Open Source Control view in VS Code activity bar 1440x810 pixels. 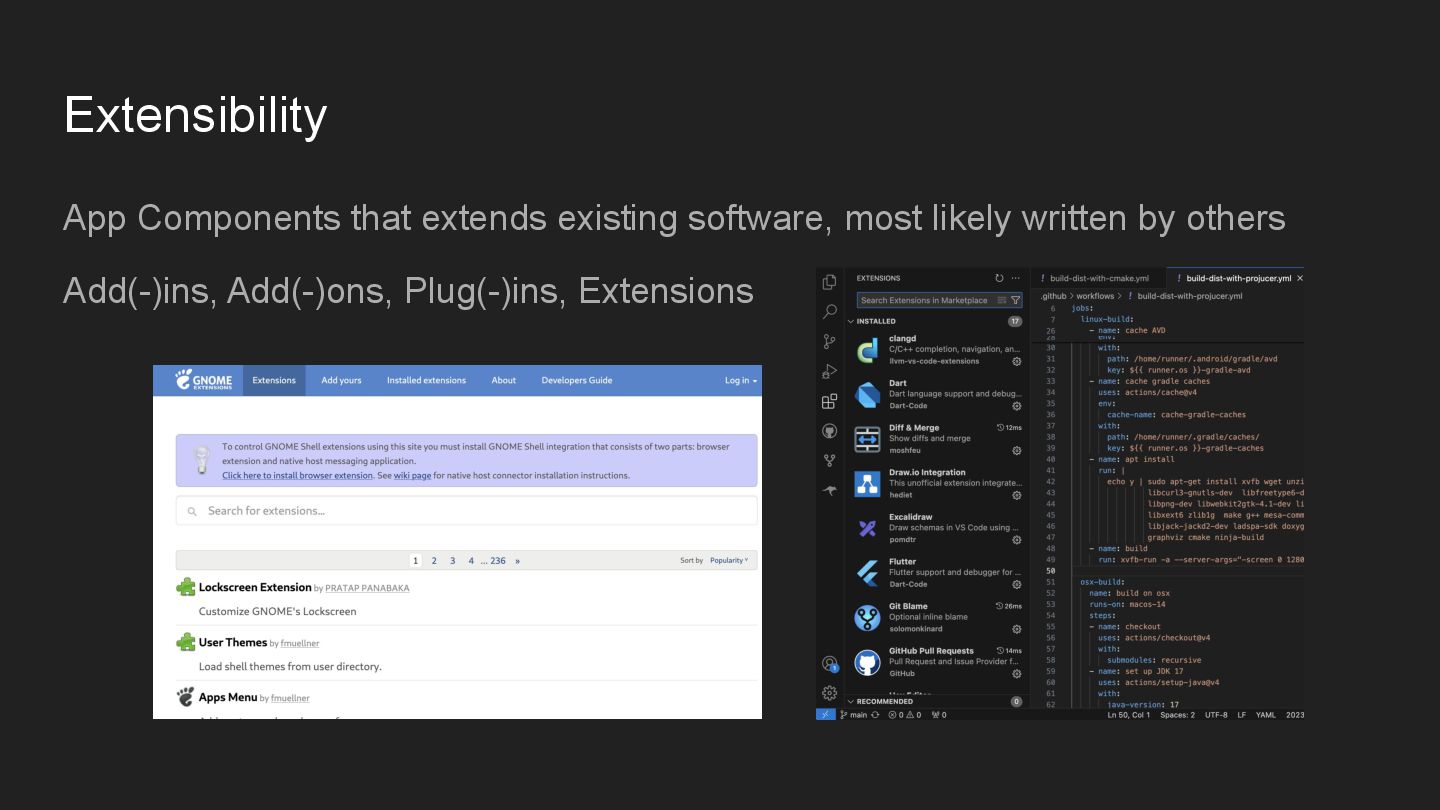point(829,342)
